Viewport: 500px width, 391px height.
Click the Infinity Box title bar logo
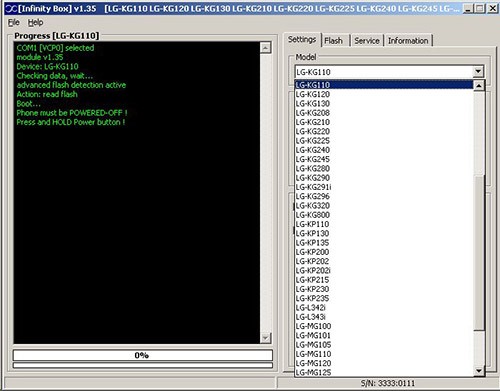pyautogui.click(x=11, y=9)
